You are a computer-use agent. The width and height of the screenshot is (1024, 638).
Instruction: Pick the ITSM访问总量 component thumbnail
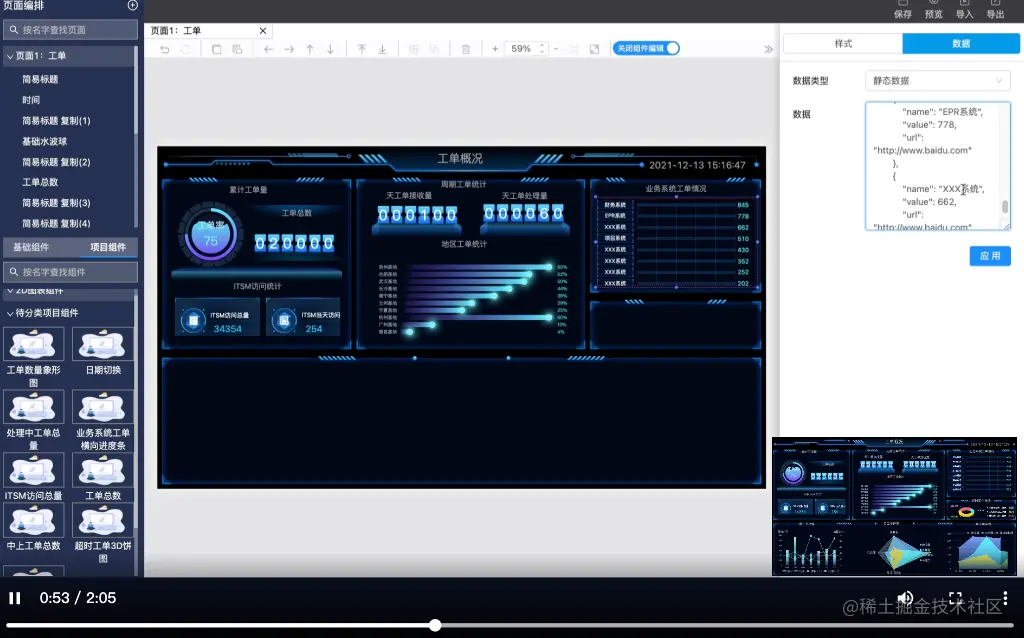click(x=33, y=470)
